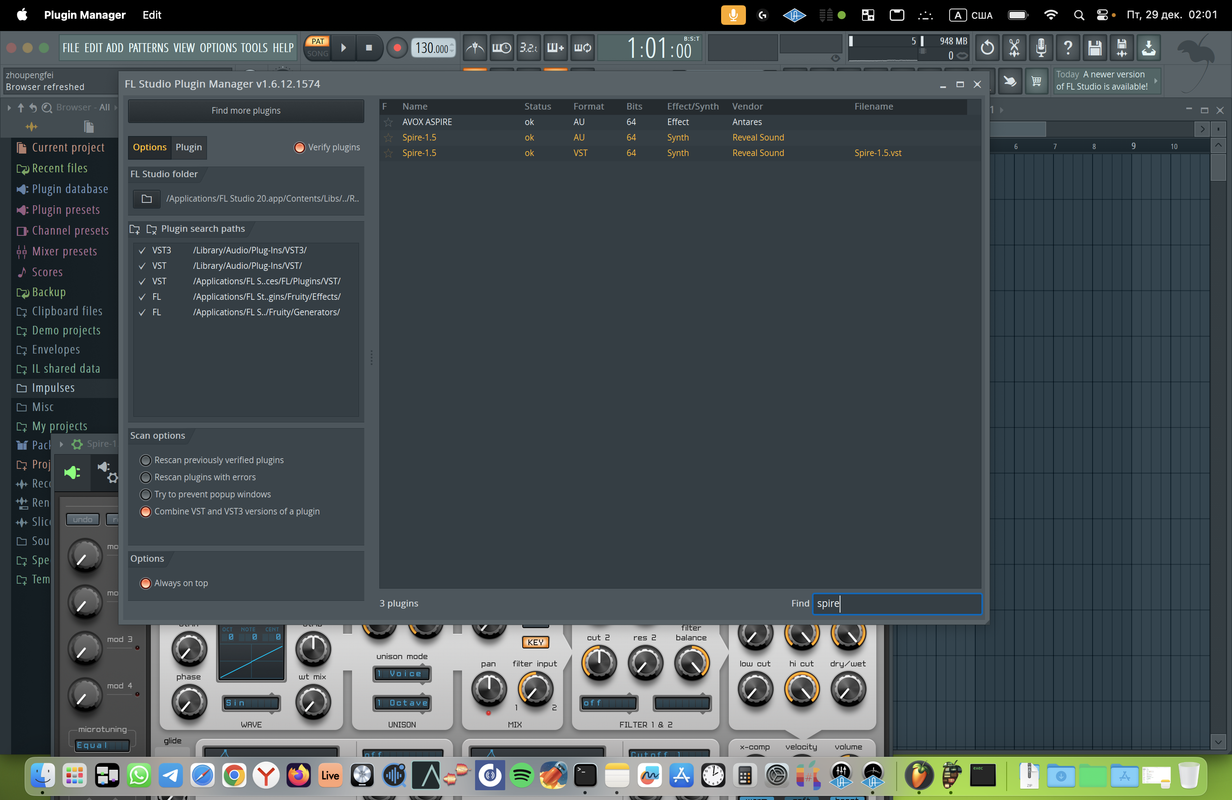This screenshot has height=800, width=1232.
Task: Open the macOS Edit menu
Action: (x=152, y=15)
